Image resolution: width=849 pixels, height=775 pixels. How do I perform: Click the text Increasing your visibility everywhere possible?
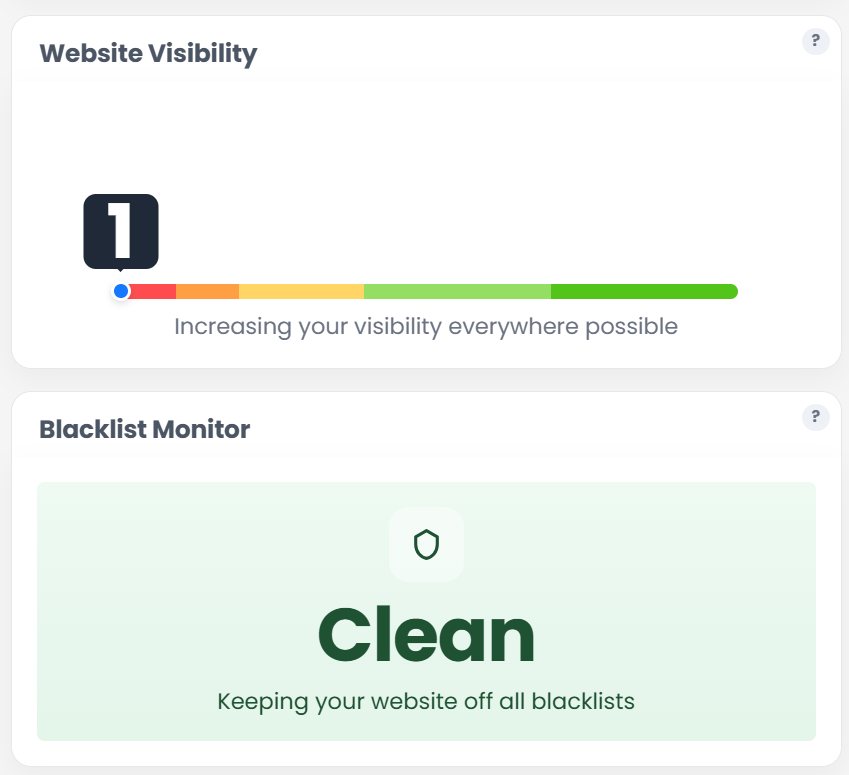(427, 326)
